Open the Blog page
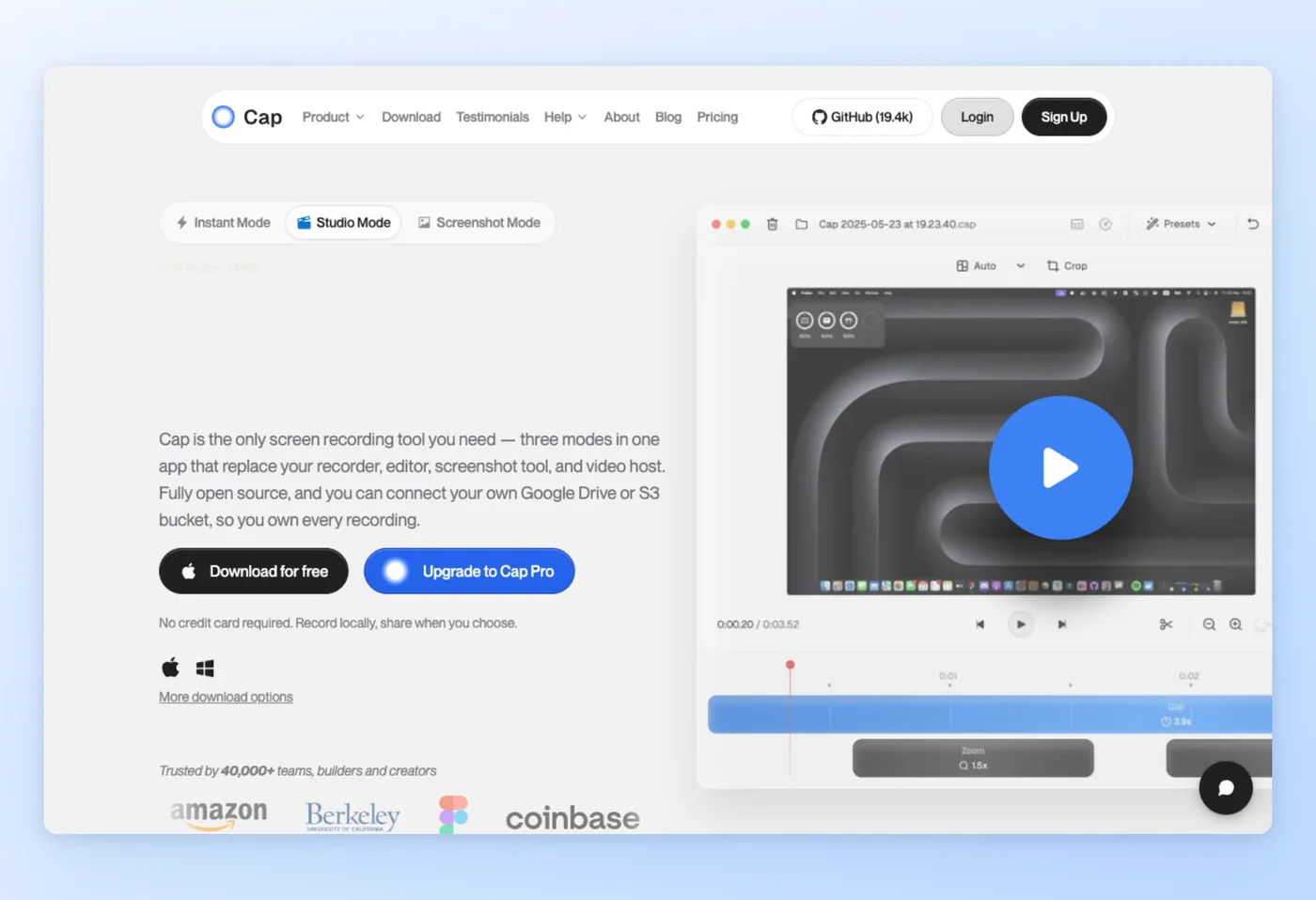1316x900 pixels. (668, 117)
